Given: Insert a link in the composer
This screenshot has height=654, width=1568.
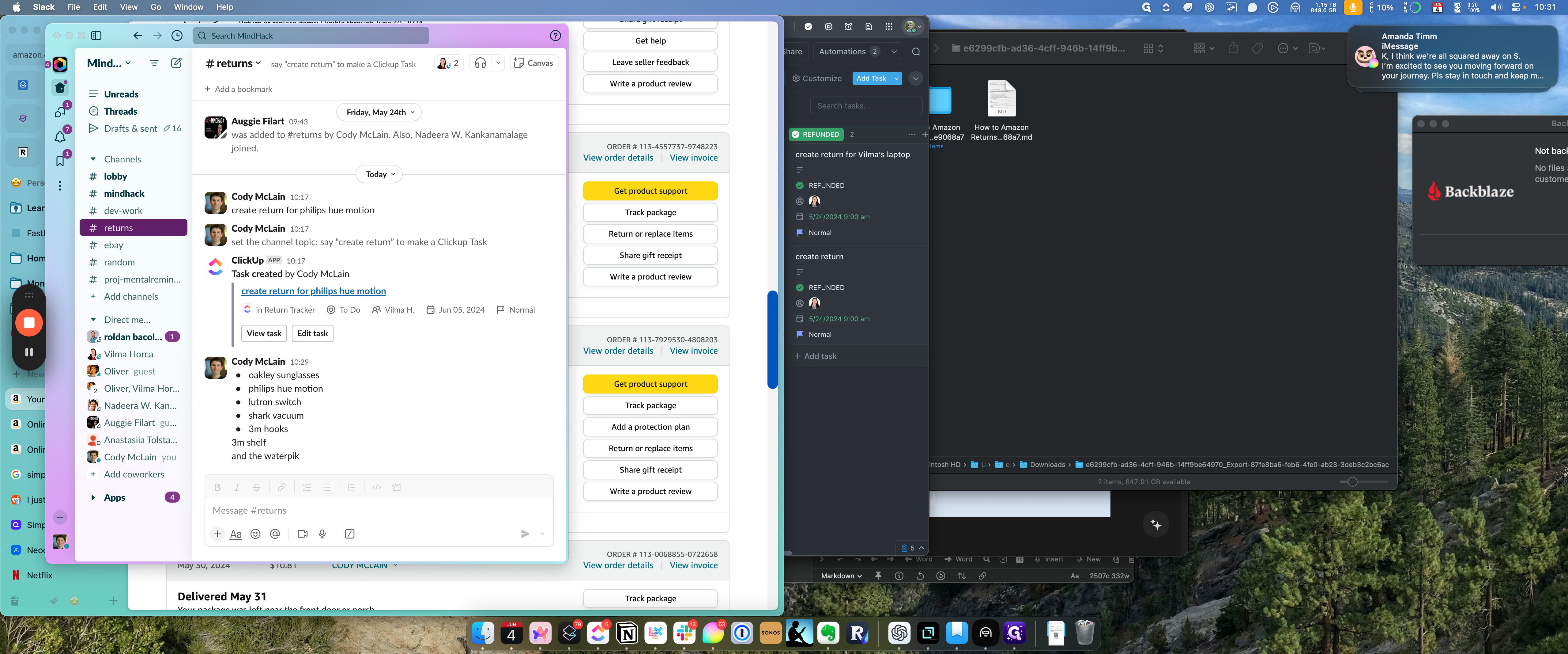Looking at the screenshot, I should (x=282, y=487).
